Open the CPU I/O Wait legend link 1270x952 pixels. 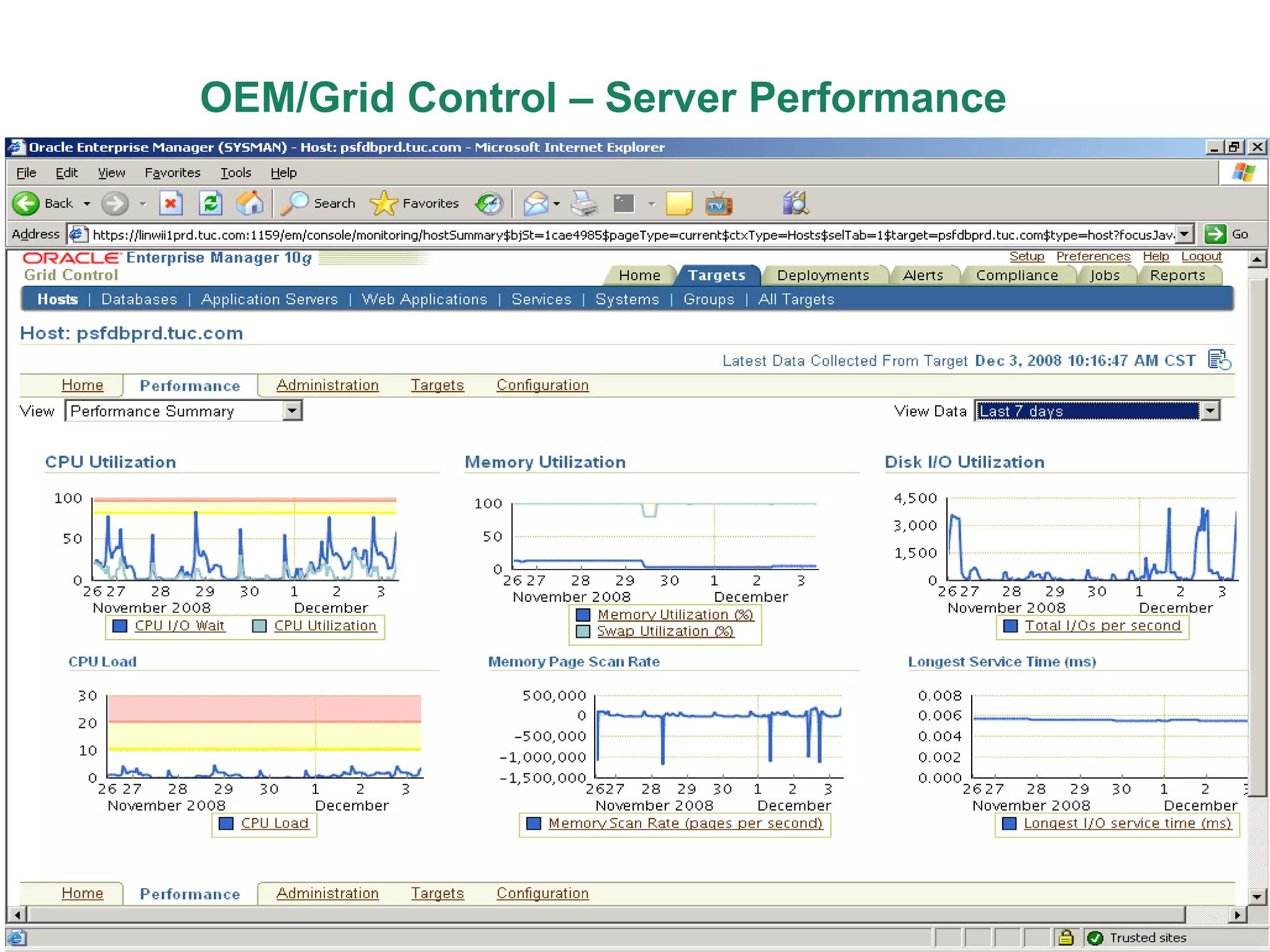tap(180, 626)
